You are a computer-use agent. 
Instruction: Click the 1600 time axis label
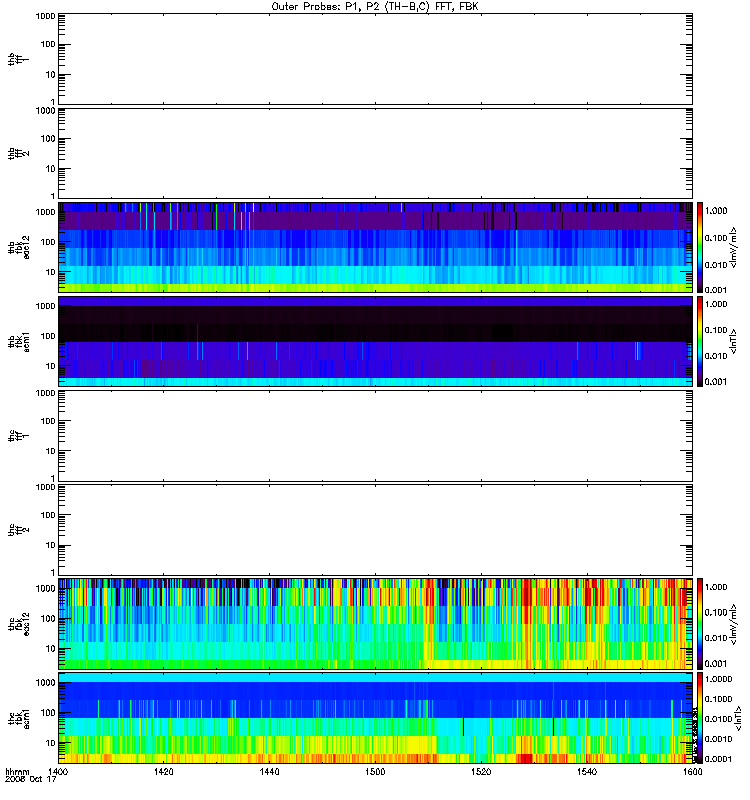pyautogui.click(x=692, y=772)
